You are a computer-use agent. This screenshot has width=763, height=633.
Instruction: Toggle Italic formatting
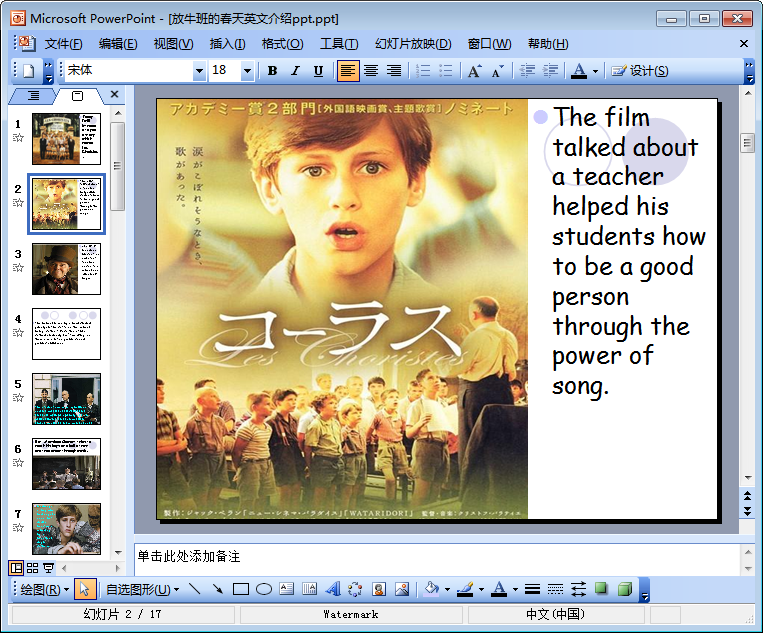coord(295,71)
